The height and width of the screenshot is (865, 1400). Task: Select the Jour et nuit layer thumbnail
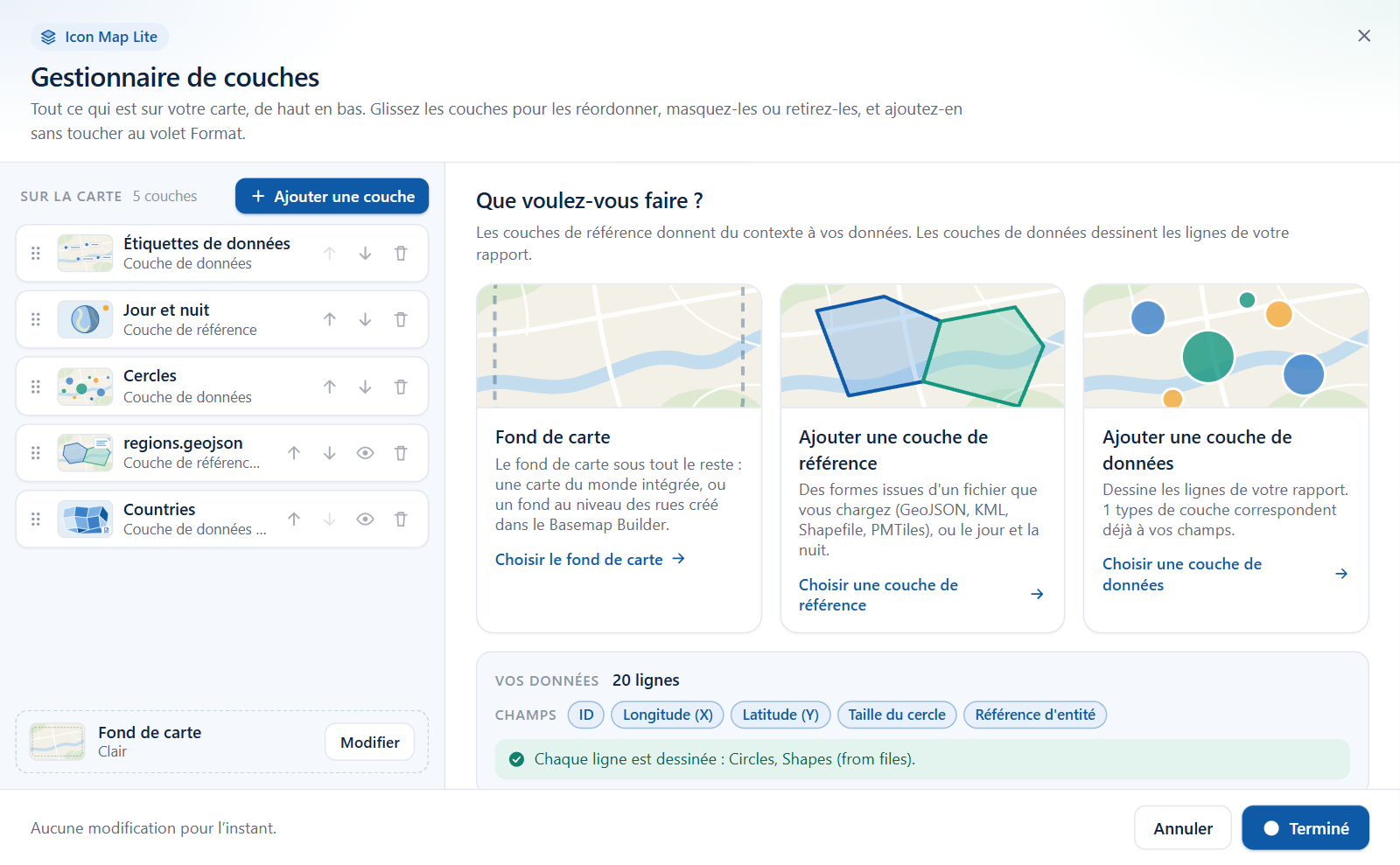pyautogui.click(x=85, y=319)
